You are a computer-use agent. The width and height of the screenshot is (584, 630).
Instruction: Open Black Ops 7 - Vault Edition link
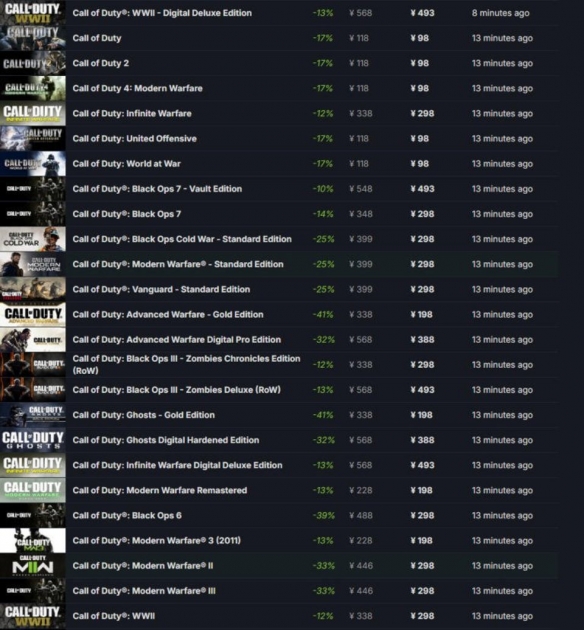tap(157, 189)
